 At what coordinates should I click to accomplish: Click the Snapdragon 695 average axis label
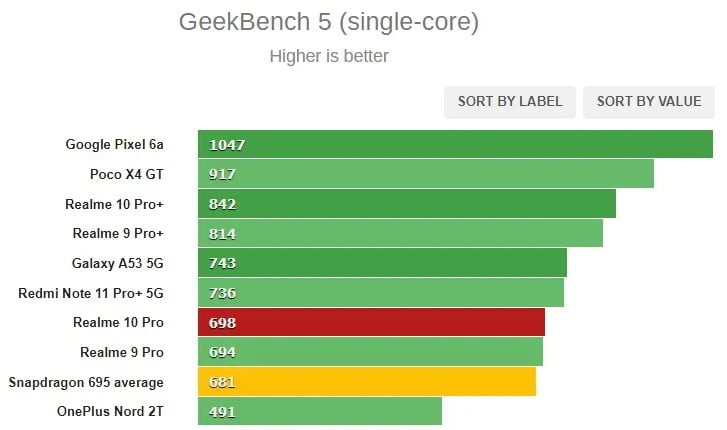click(x=86, y=382)
